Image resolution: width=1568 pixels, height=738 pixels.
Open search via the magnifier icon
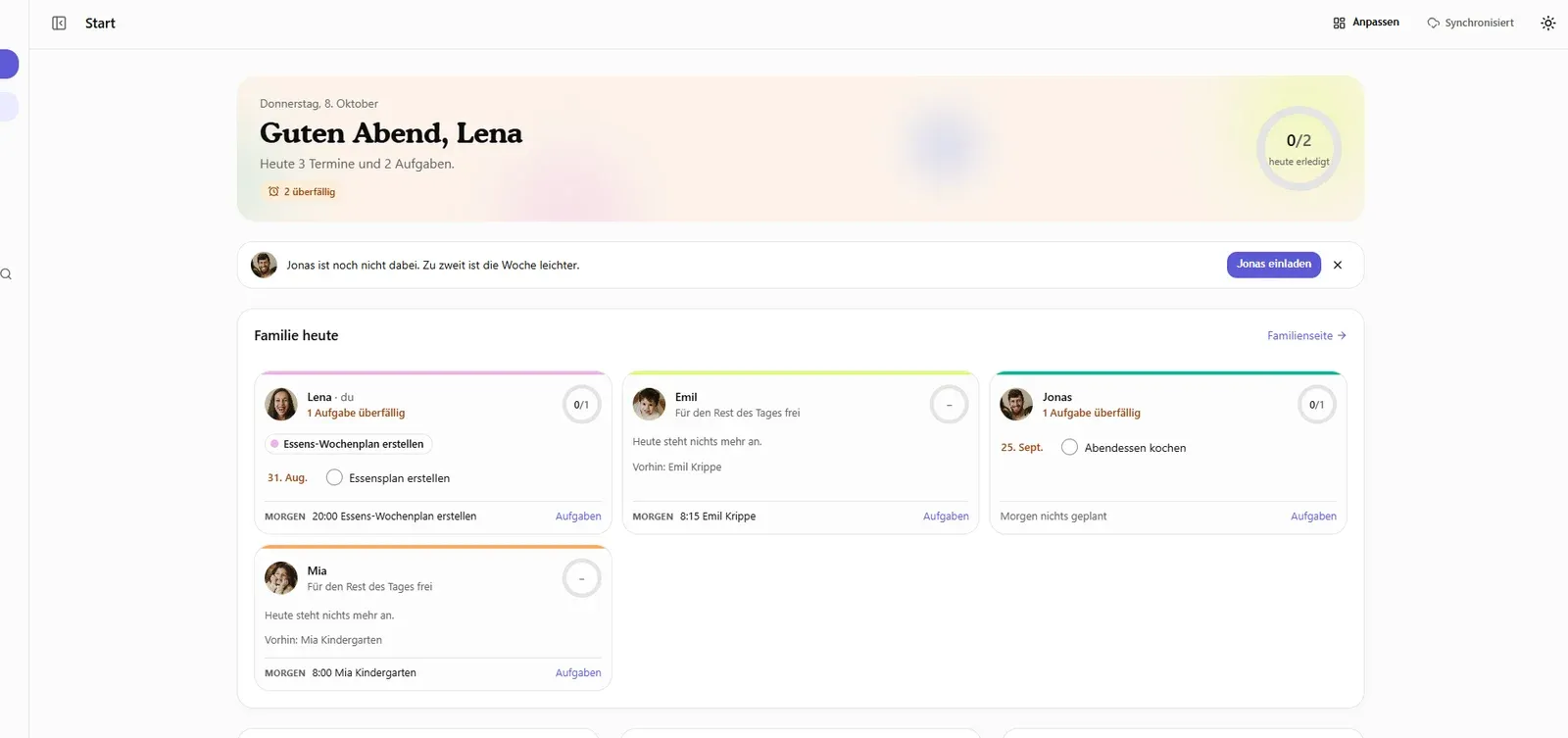point(6,274)
